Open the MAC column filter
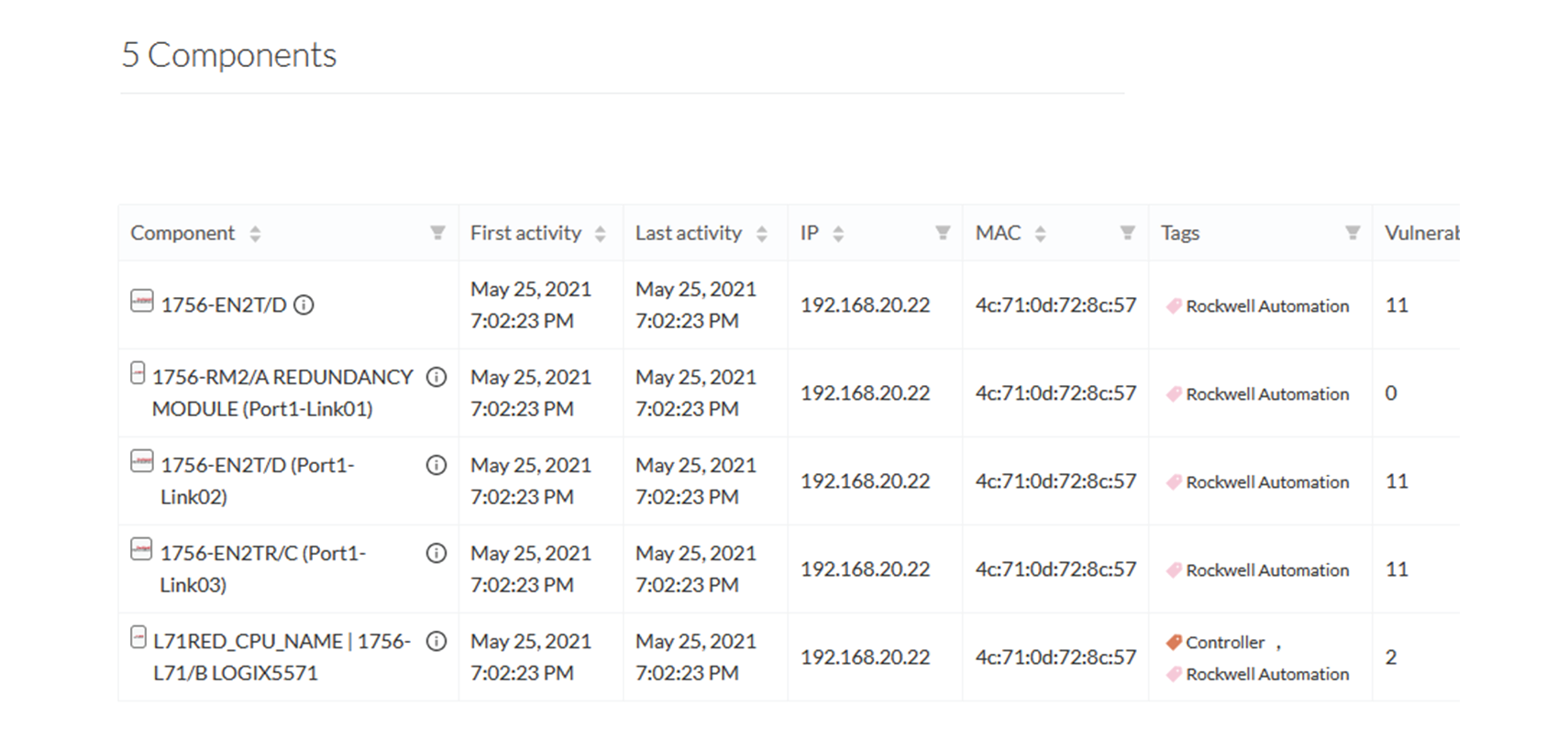1568x729 pixels. (x=1128, y=233)
